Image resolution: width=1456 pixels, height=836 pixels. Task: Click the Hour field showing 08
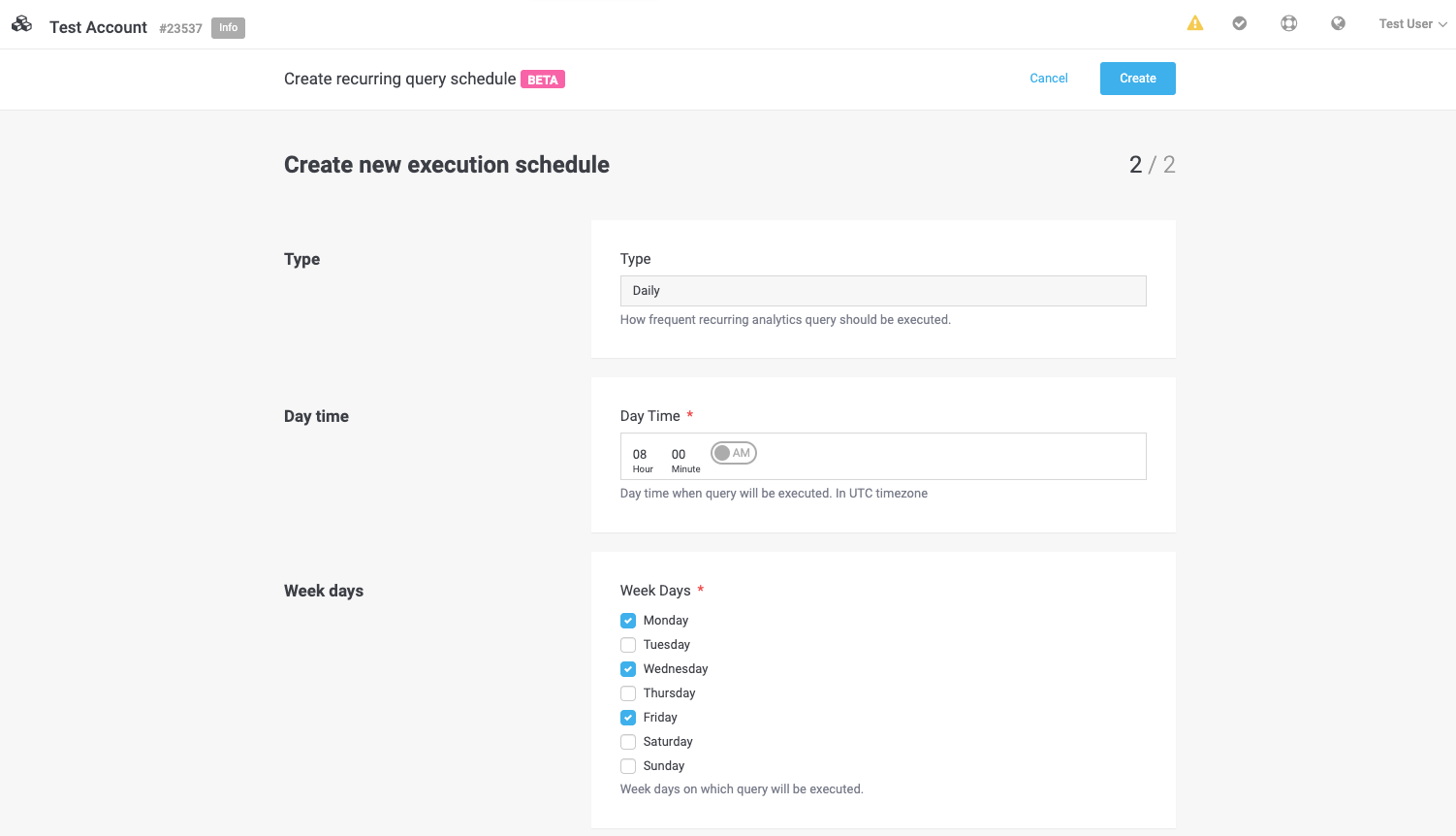(x=640, y=454)
